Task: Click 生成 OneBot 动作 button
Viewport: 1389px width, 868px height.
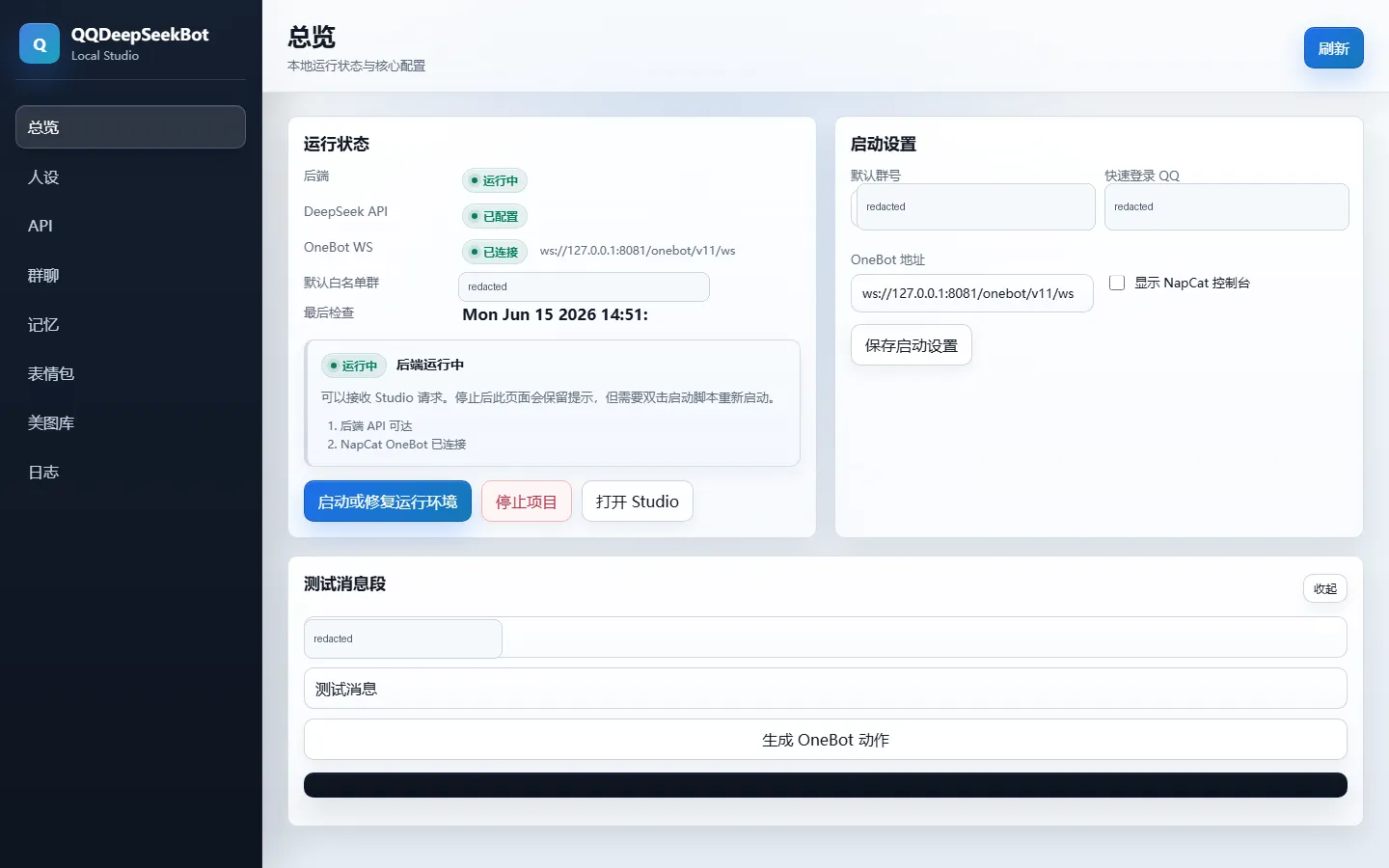Action: 826,740
